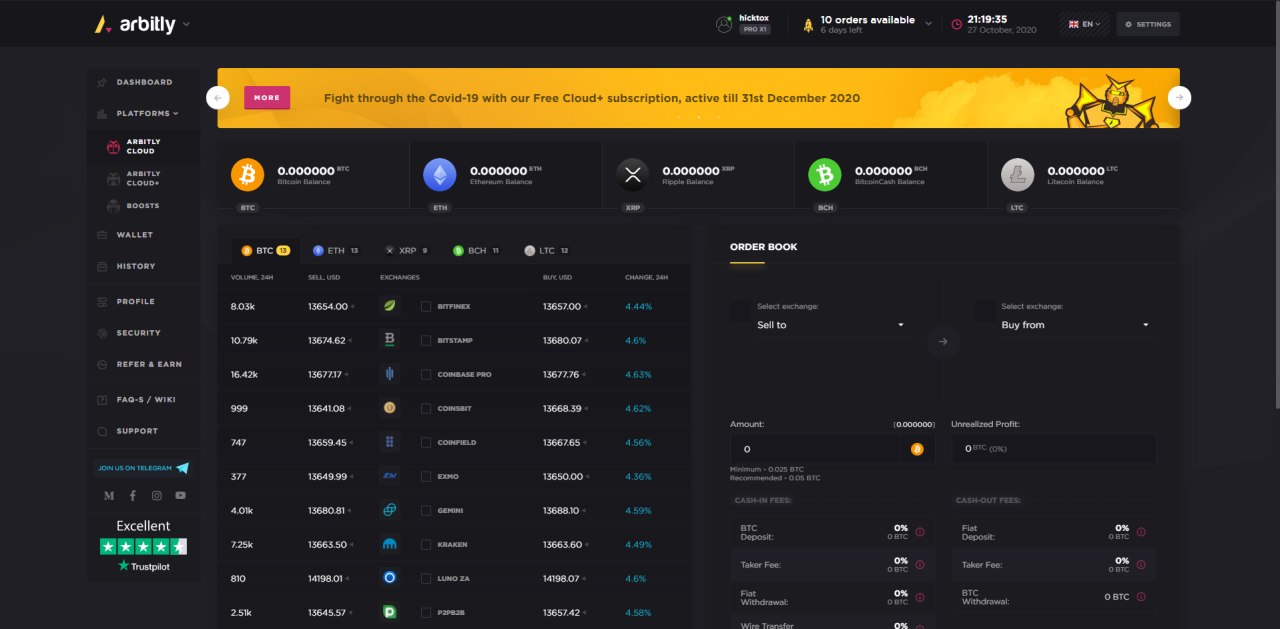Click the Litecoin balance coin icon
Image resolution: width=1280 pixels, height=629 pixels.
click(x=1017, y=174)
